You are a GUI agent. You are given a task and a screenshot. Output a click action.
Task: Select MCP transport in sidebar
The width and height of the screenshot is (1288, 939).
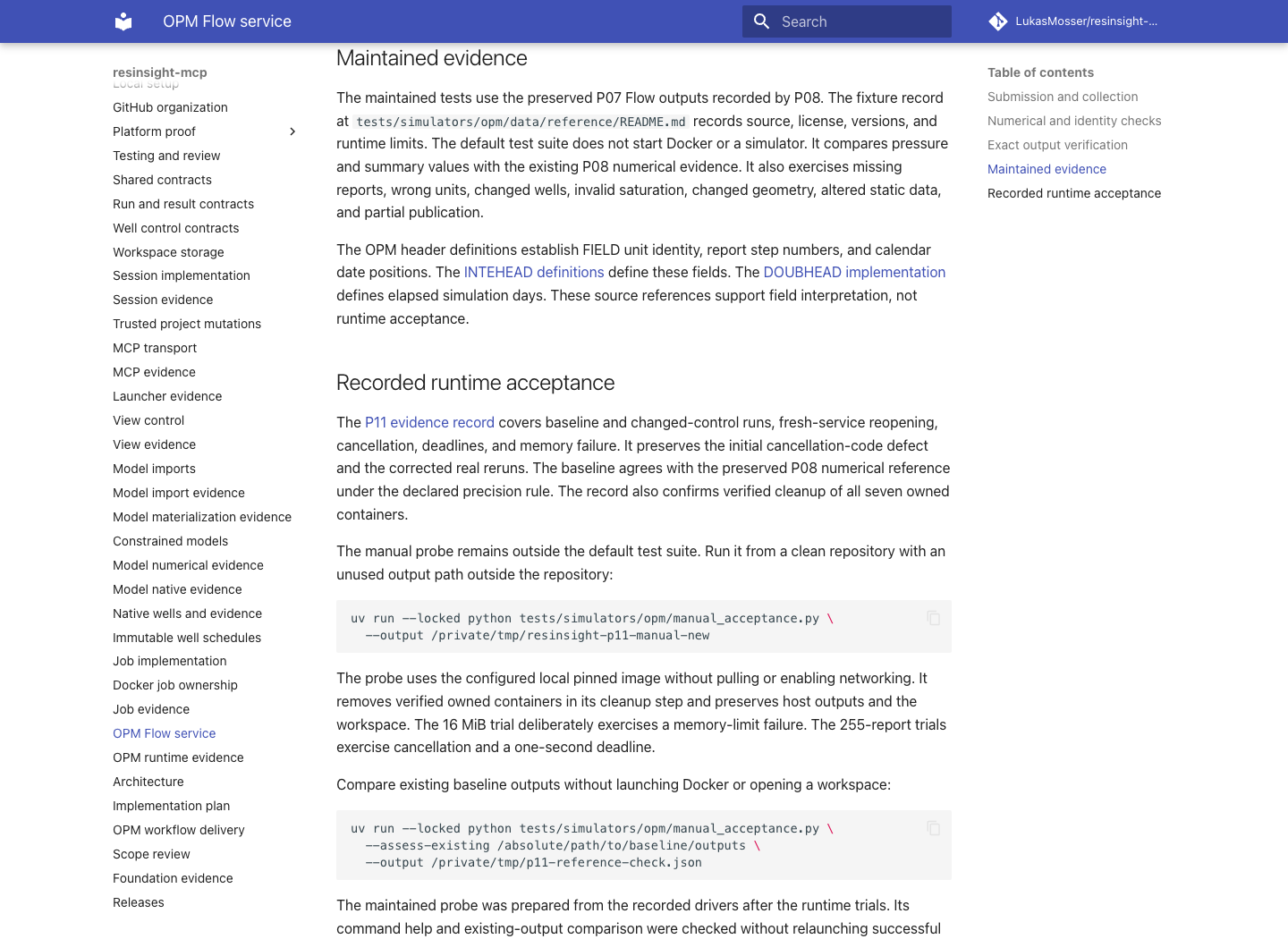pyautogui.click(x=155, y=348)
